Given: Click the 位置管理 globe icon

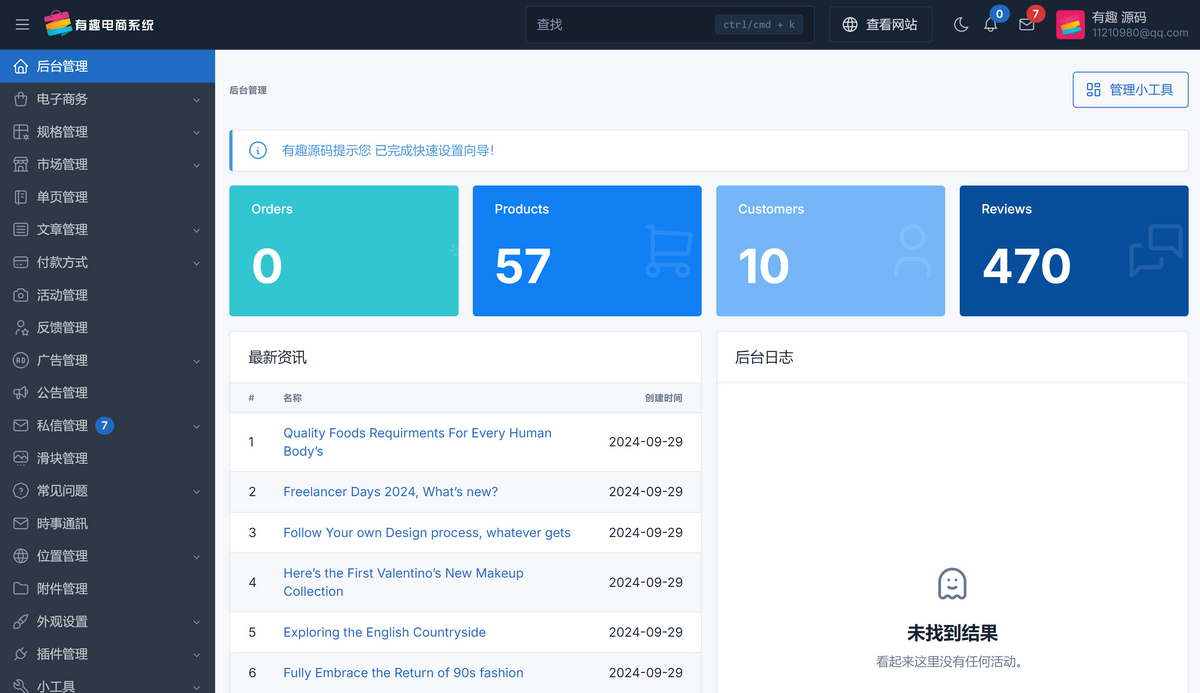Looking at the screenshot, I should 21,556.
